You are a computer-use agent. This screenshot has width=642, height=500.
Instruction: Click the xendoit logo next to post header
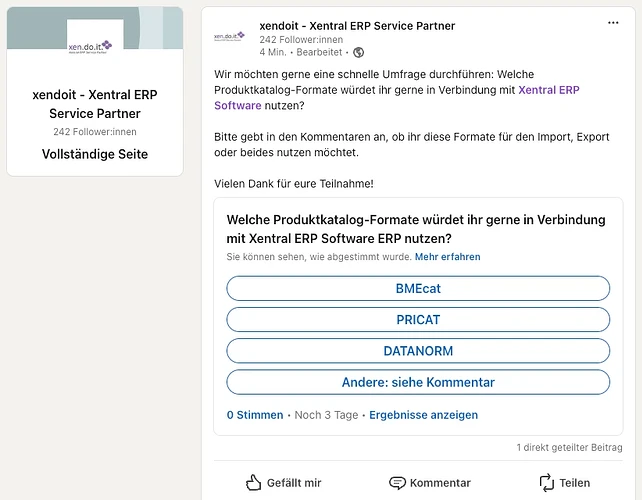click(x=229, y=37)
